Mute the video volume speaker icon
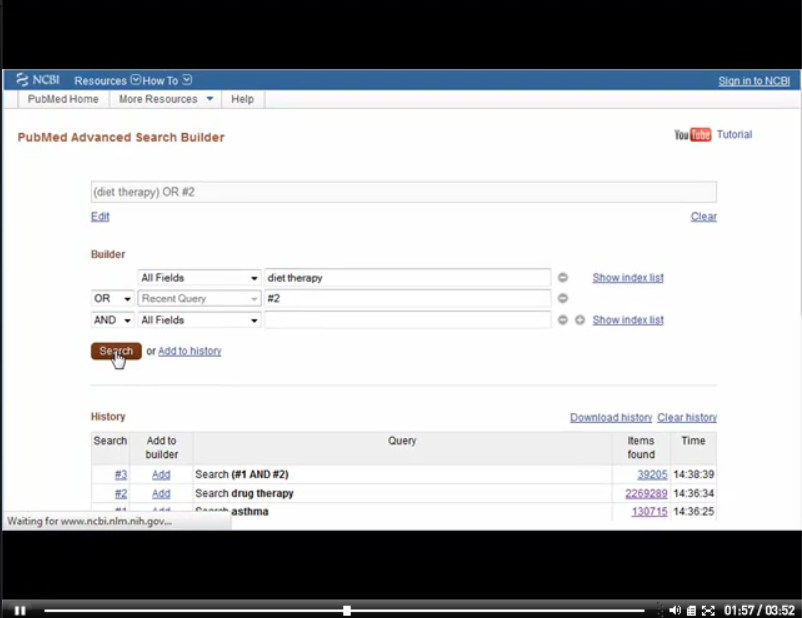The height and width of the screenshot is (618, 802). pos(675,610)
